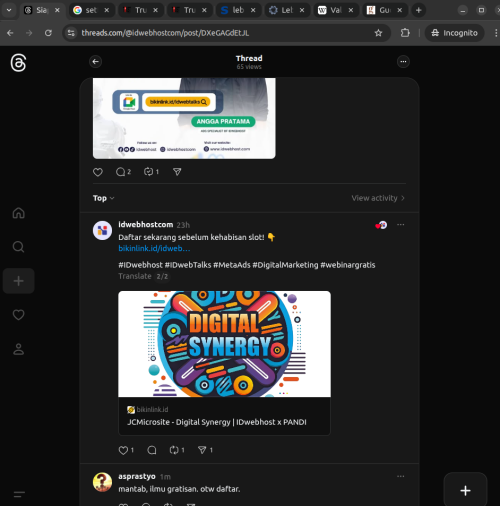View reactions badge on idwebhostcom reply
Screen dimensions: 500x506
pos(381,225)
